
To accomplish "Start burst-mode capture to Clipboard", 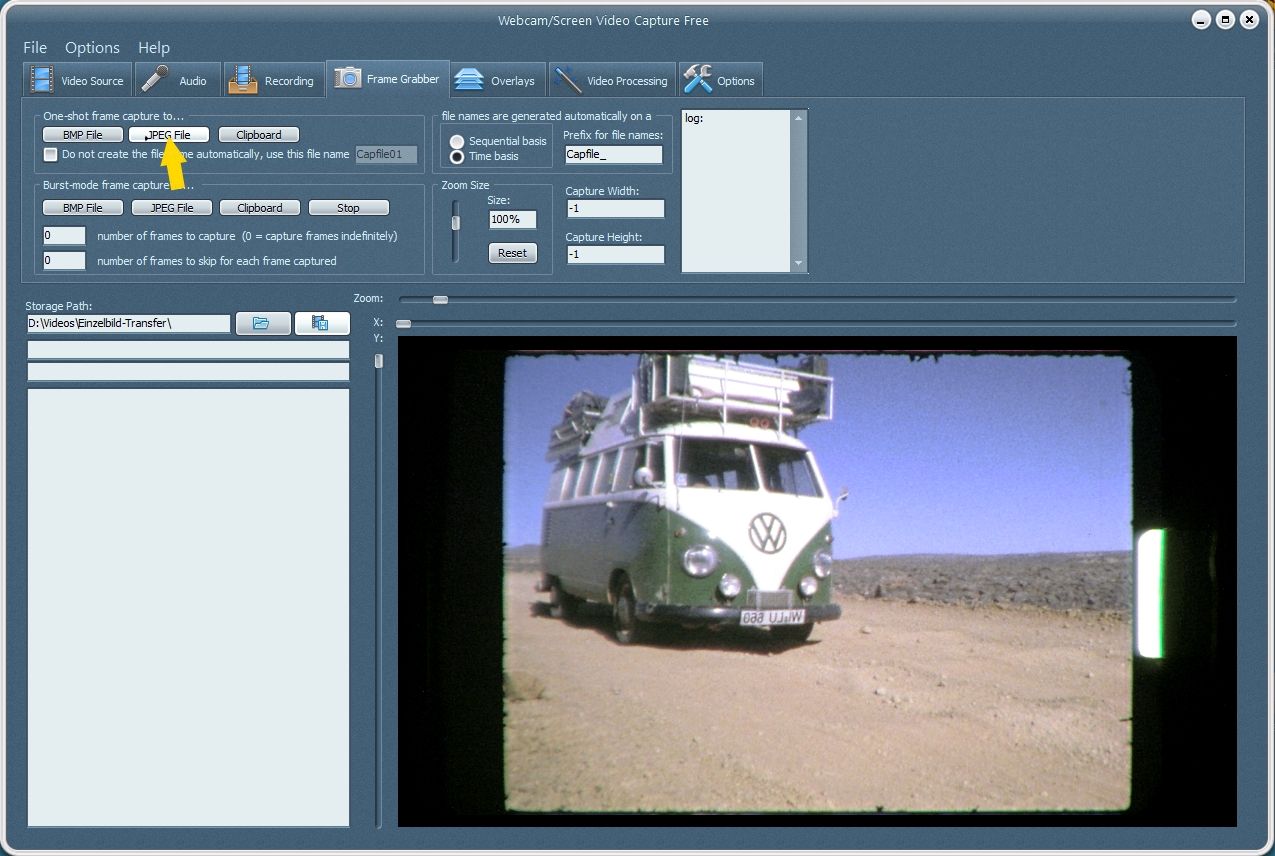I will (260, 208).
